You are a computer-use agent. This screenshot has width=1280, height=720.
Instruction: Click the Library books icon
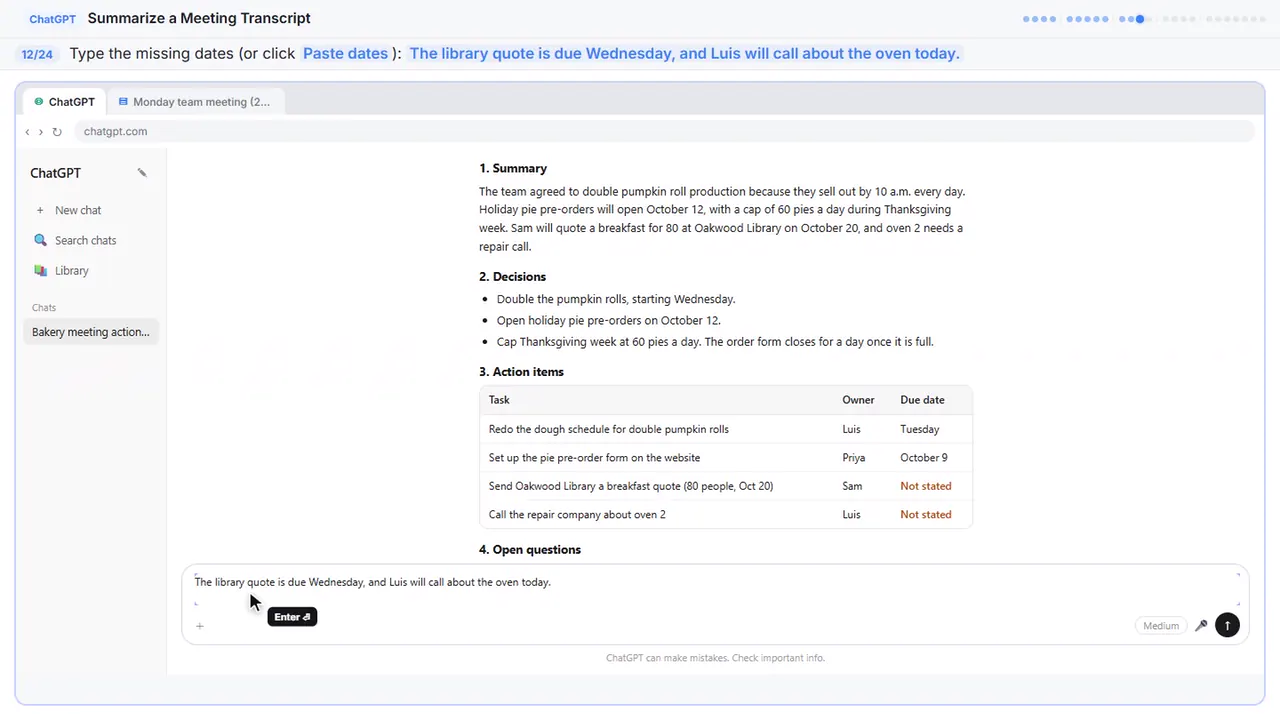coord(40,270)
